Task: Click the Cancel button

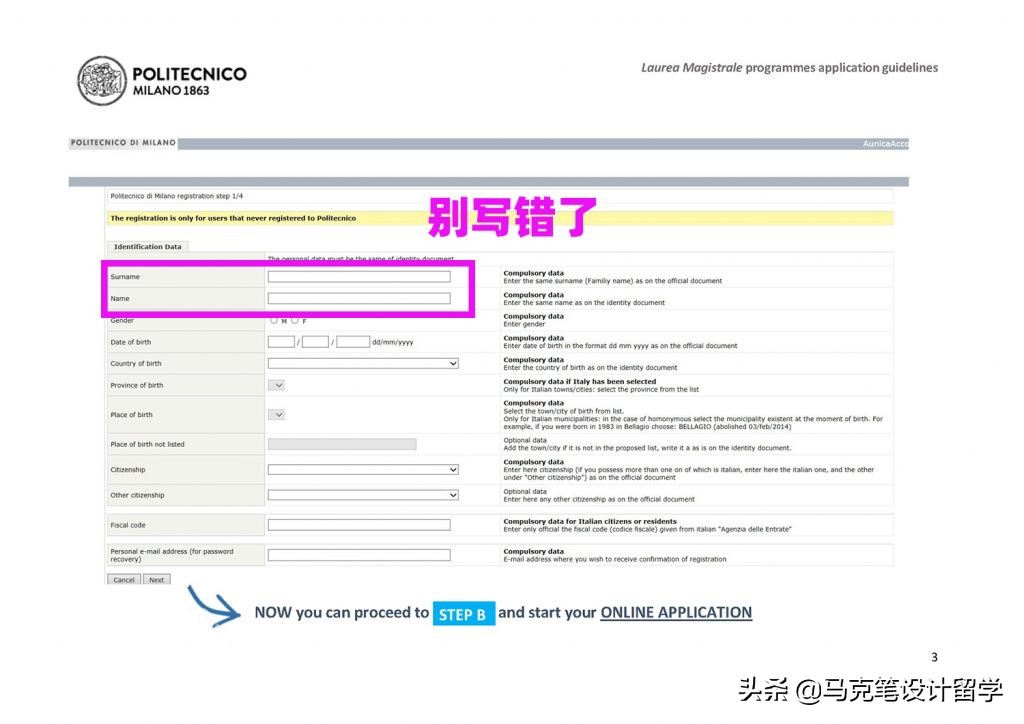Action: (123, 579)
